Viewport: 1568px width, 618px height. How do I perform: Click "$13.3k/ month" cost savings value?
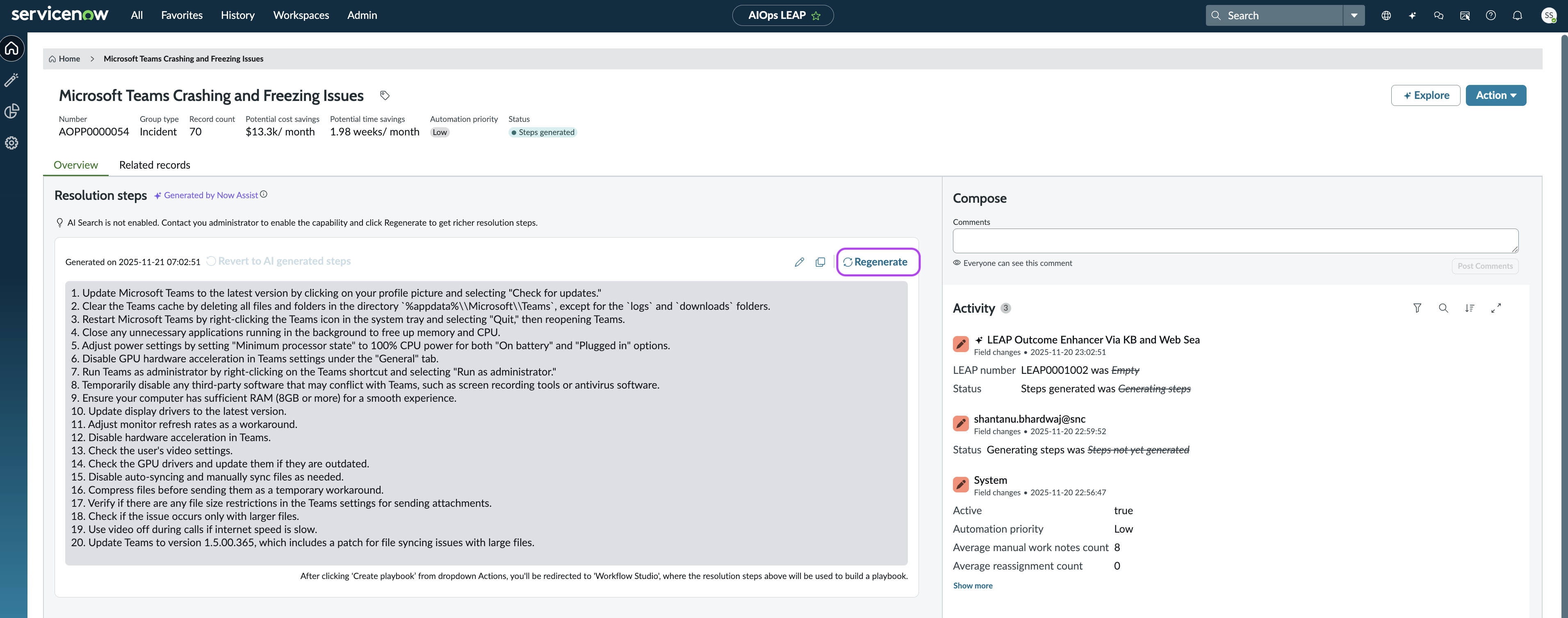point(280,132)
